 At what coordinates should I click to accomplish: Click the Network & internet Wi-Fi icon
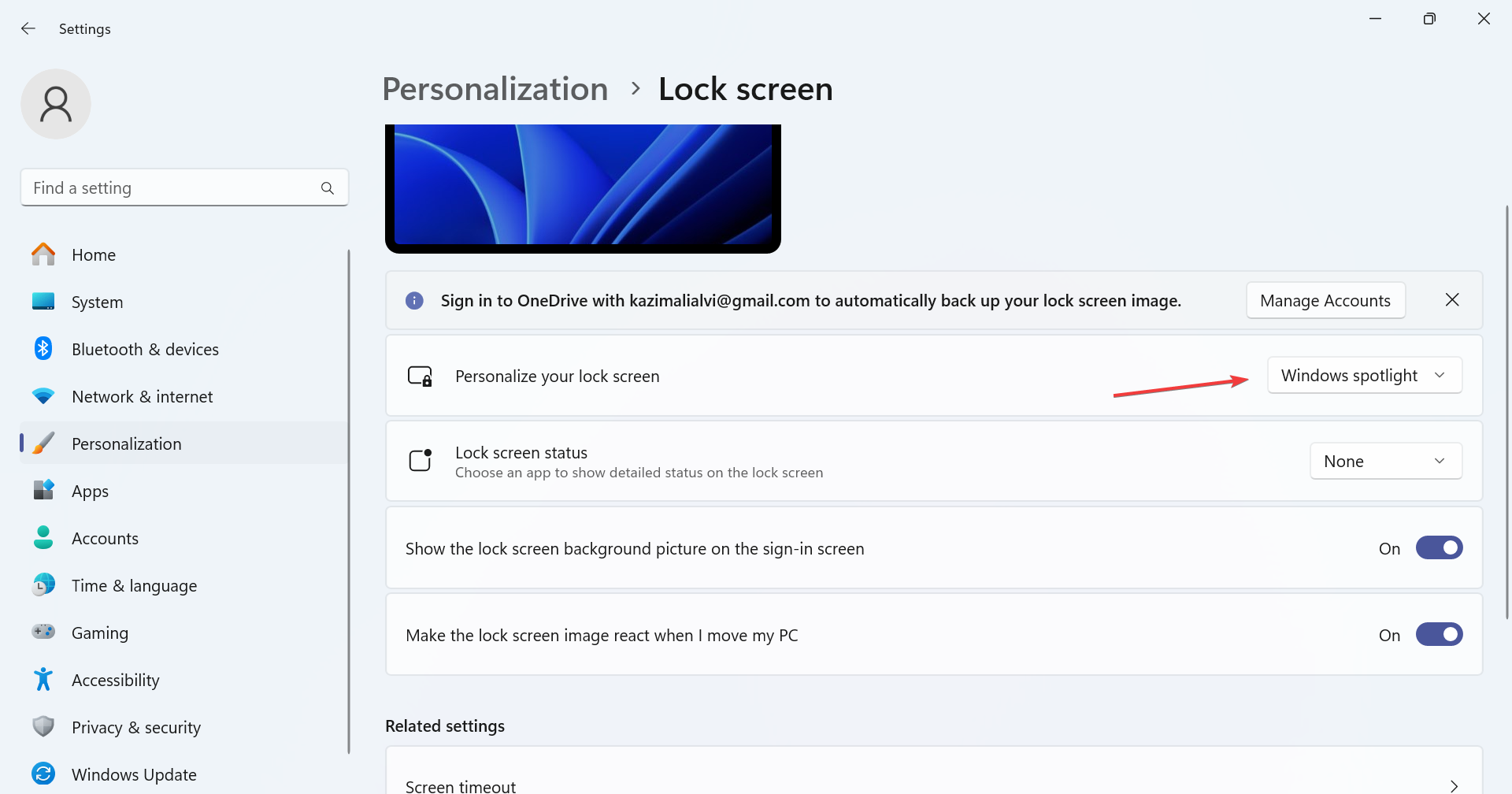[43, 396]
